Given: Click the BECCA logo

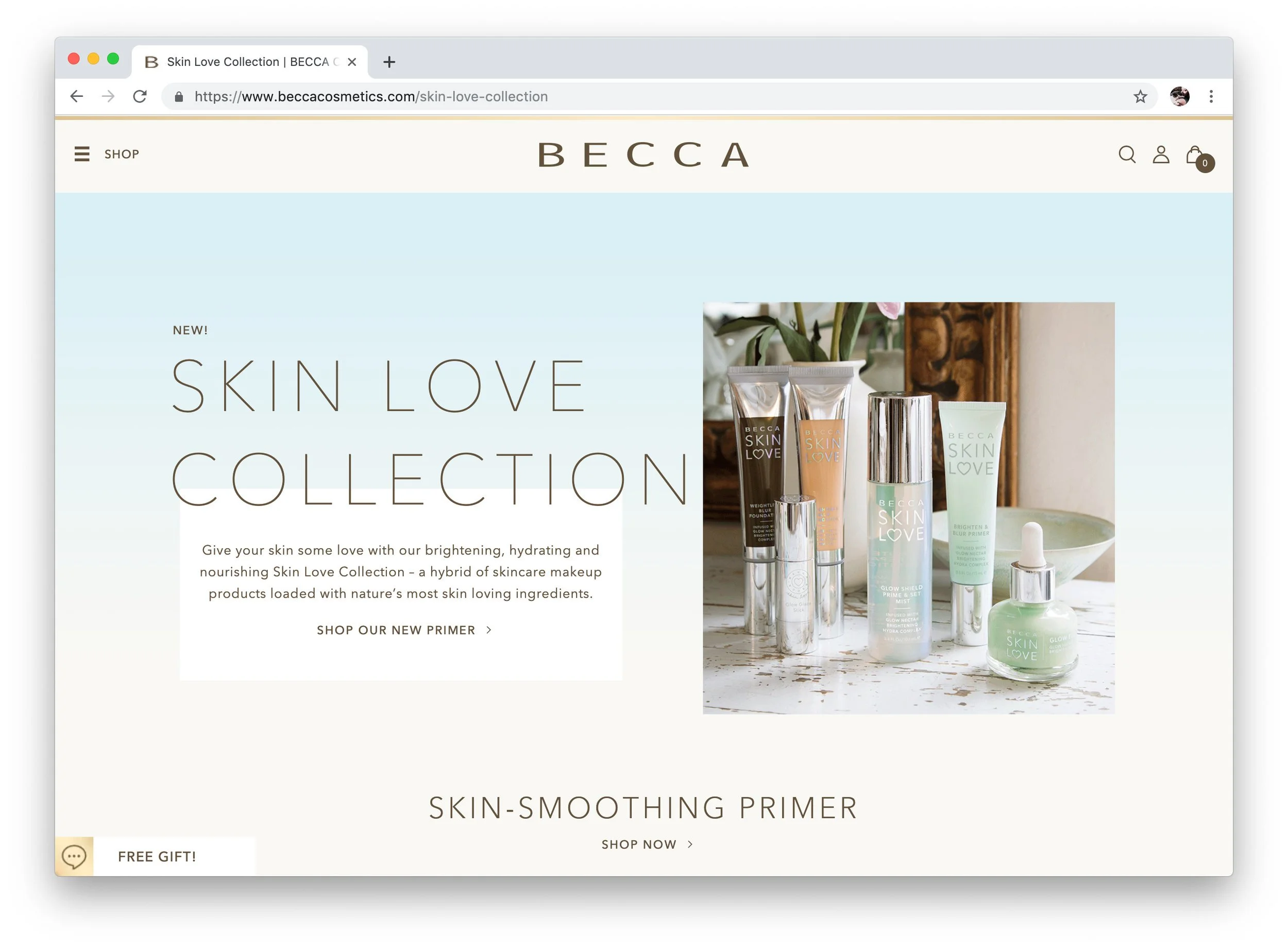Looking at the screenshot, I should coord(643,155).
